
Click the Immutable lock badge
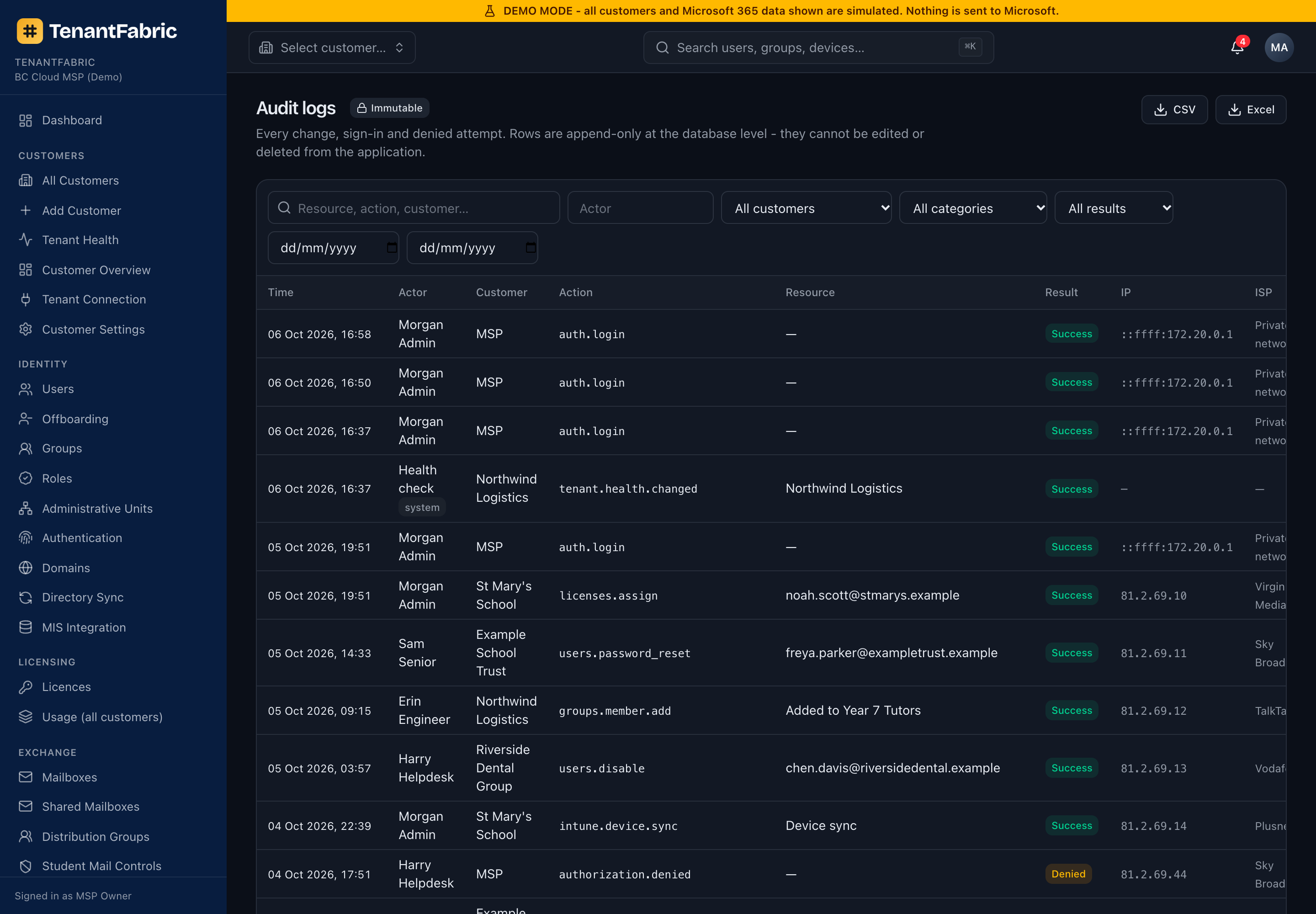(x=389, y=108)
